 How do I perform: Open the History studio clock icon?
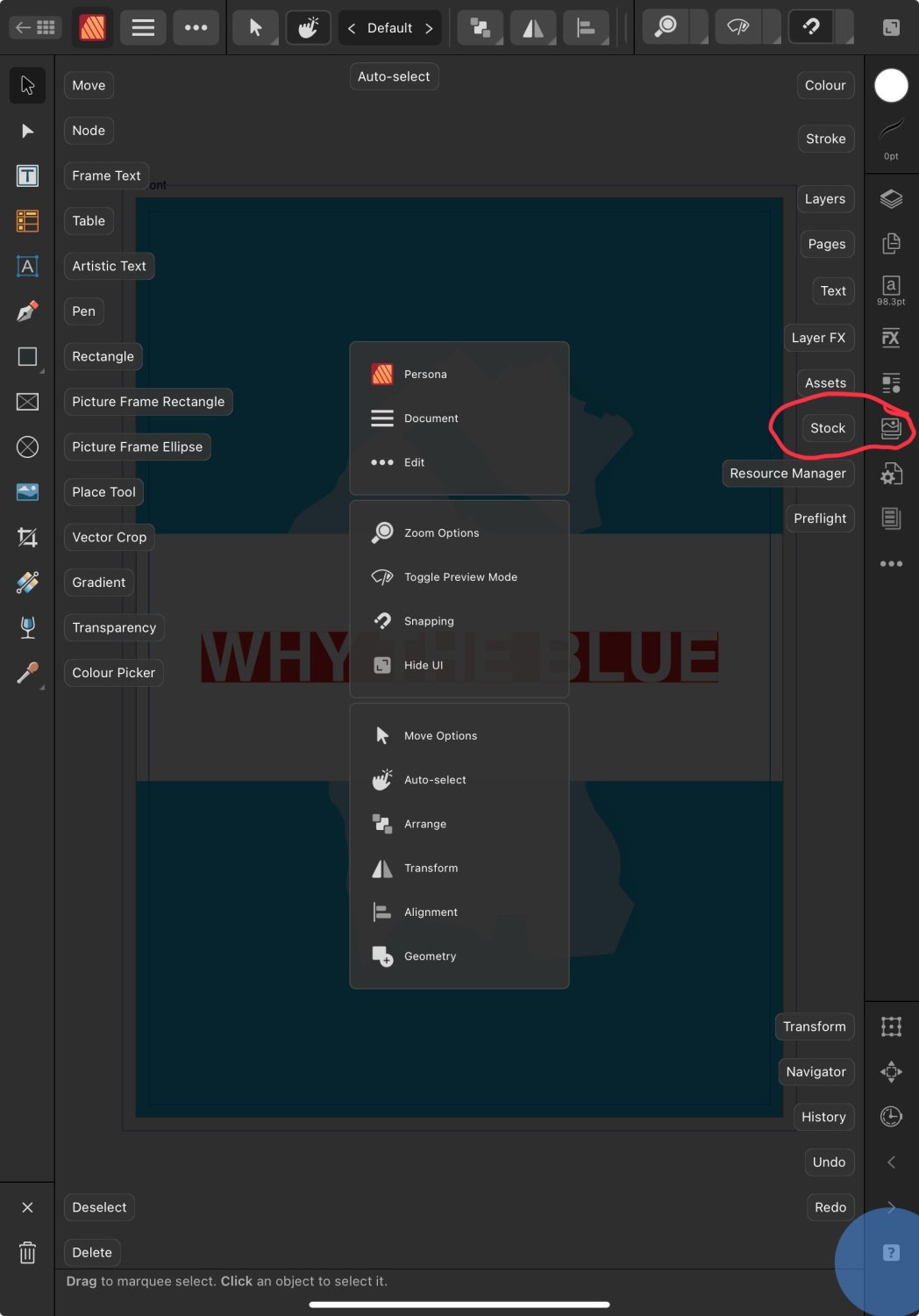click(891, 1116)
